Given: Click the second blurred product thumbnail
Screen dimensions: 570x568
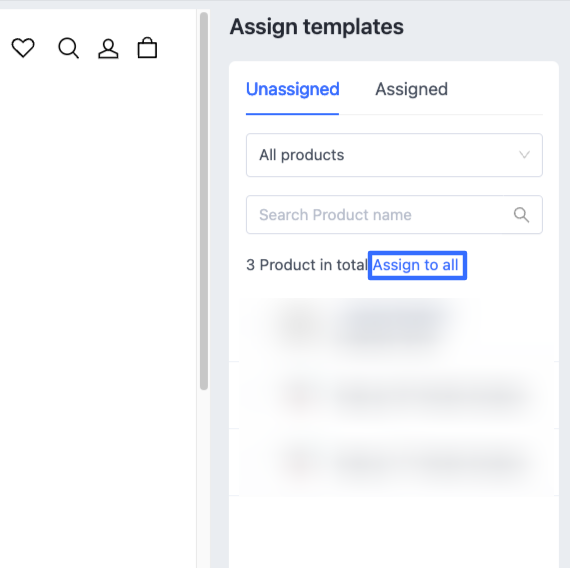Looking at the screenshot, I should 302,395.
